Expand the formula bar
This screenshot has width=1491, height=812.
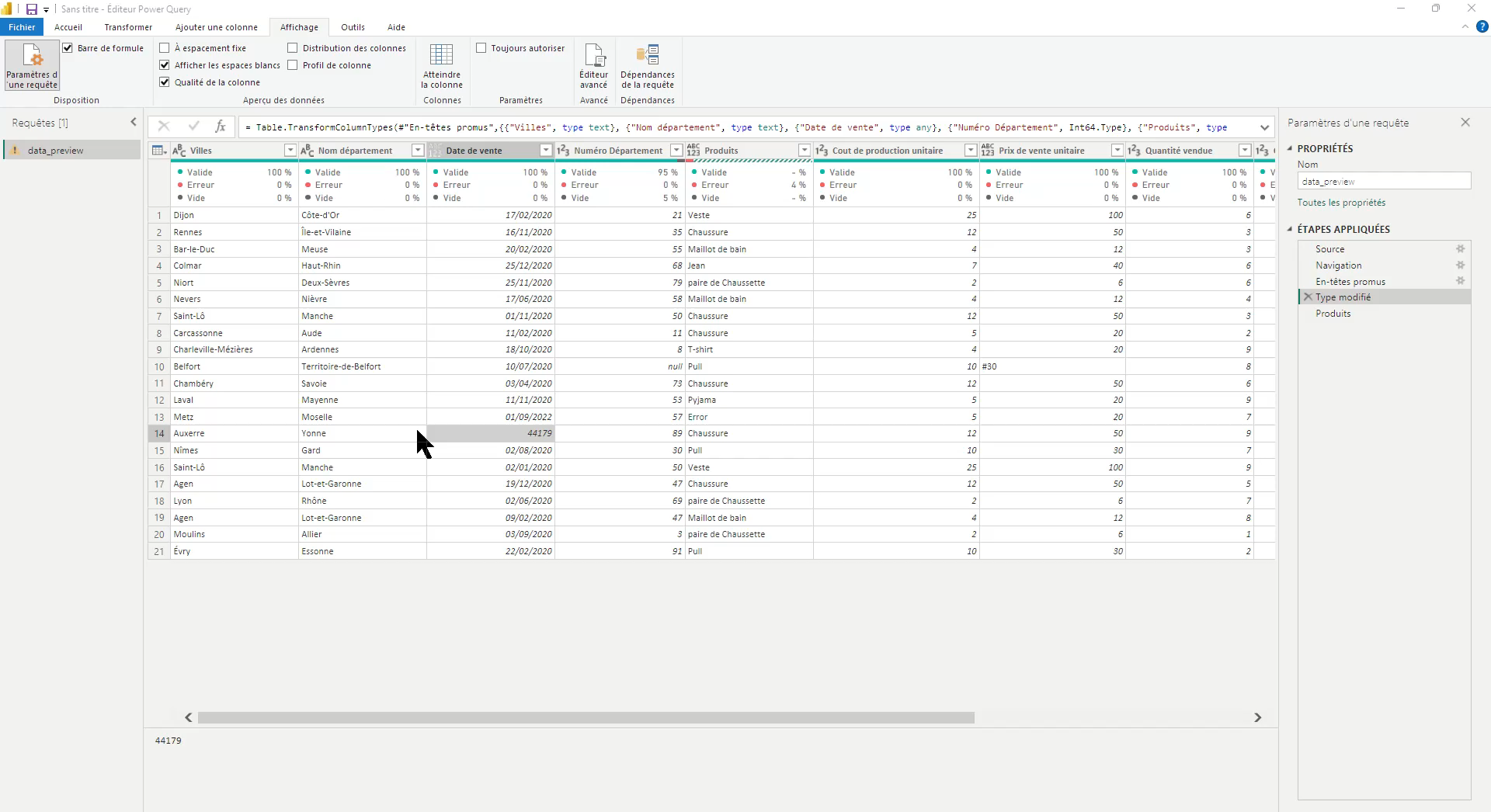click(x=1264, y=127)
